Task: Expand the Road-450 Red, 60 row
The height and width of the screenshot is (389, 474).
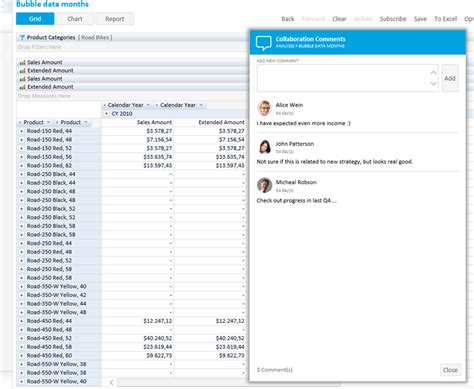Action: click(22, 356)
